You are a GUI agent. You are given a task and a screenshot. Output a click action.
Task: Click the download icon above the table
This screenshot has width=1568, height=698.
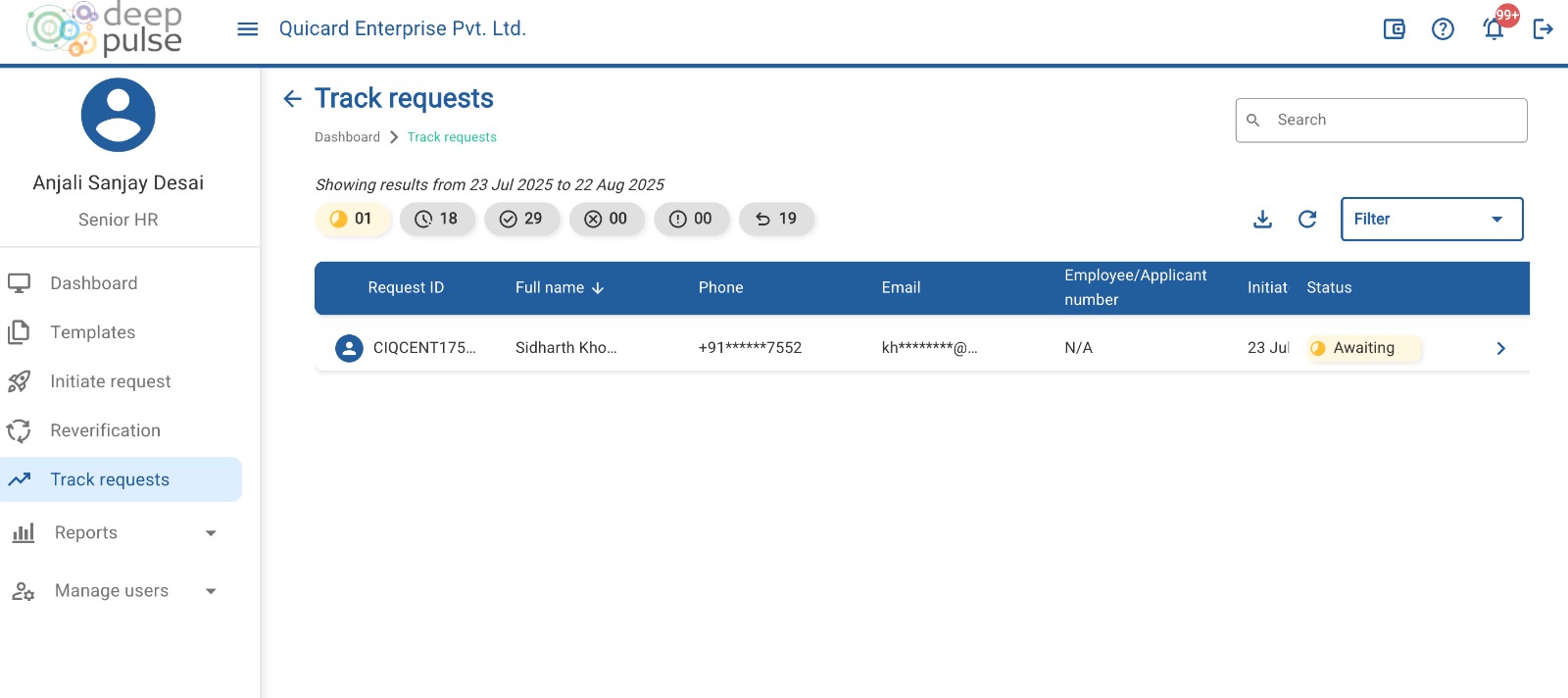(1262, 219)
